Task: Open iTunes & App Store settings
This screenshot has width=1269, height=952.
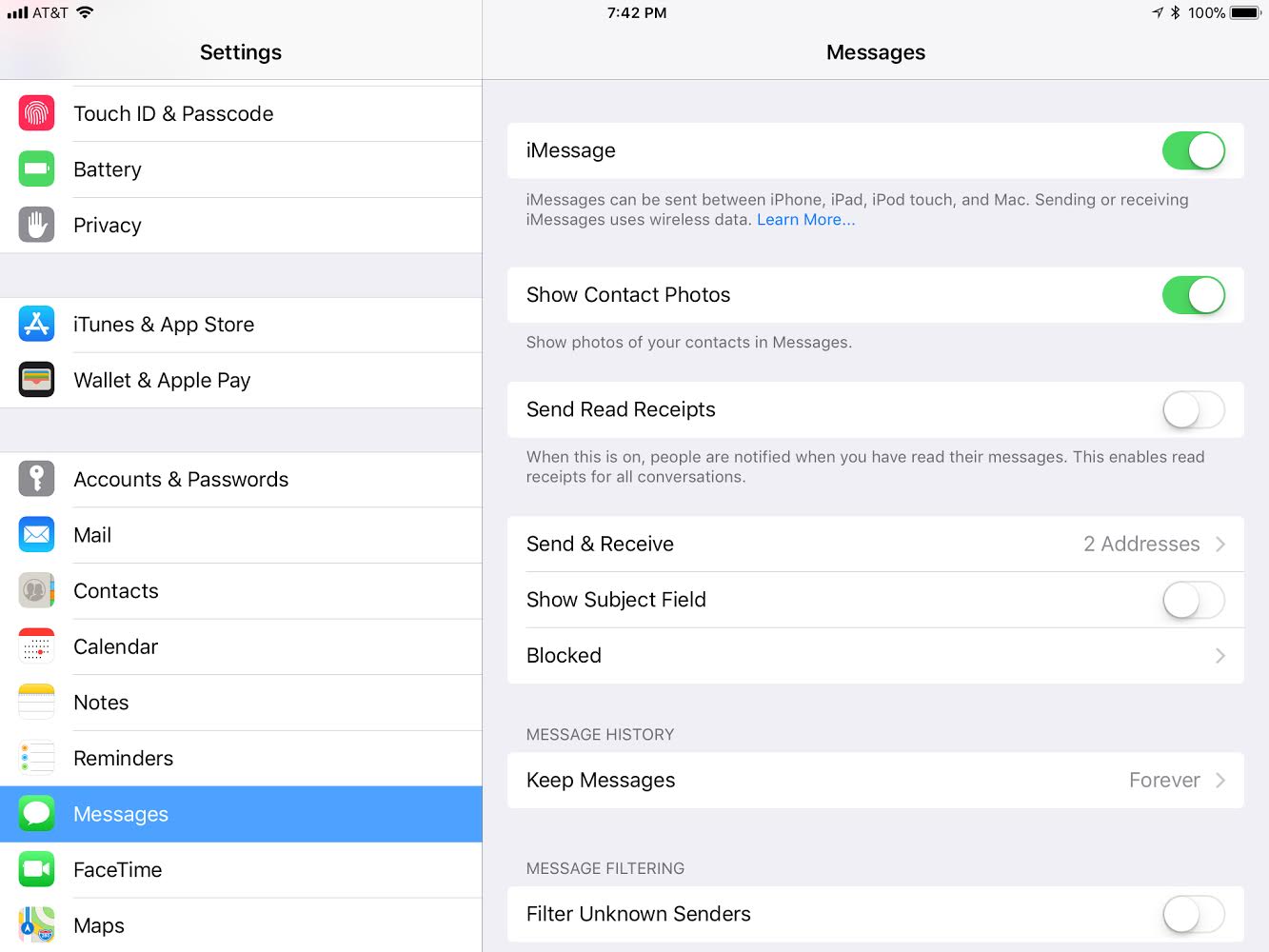Action: click(x=241, y=325)
